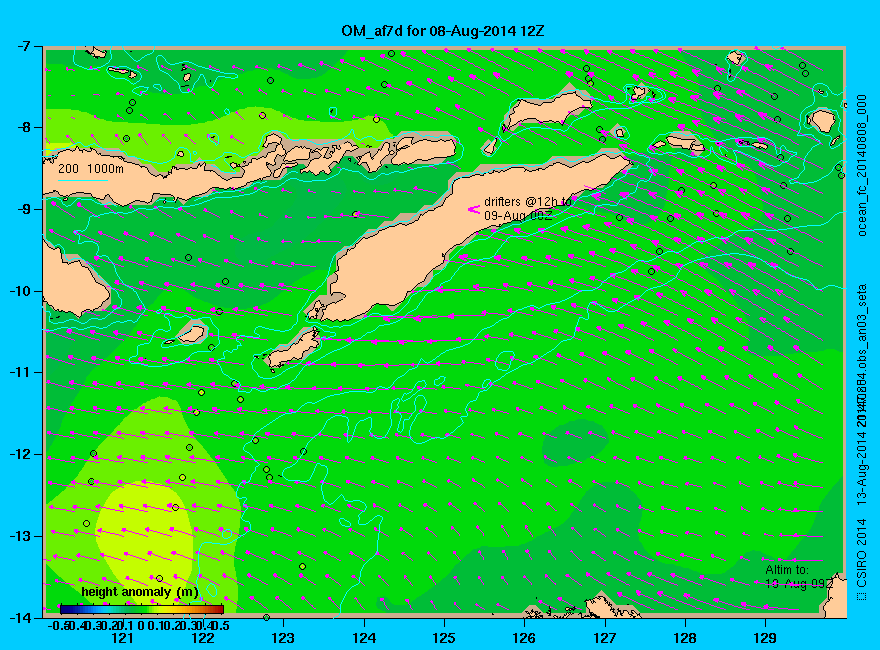Click longitude axis label 125
This screenshot has width=880, height=650.
coord(444,638)
